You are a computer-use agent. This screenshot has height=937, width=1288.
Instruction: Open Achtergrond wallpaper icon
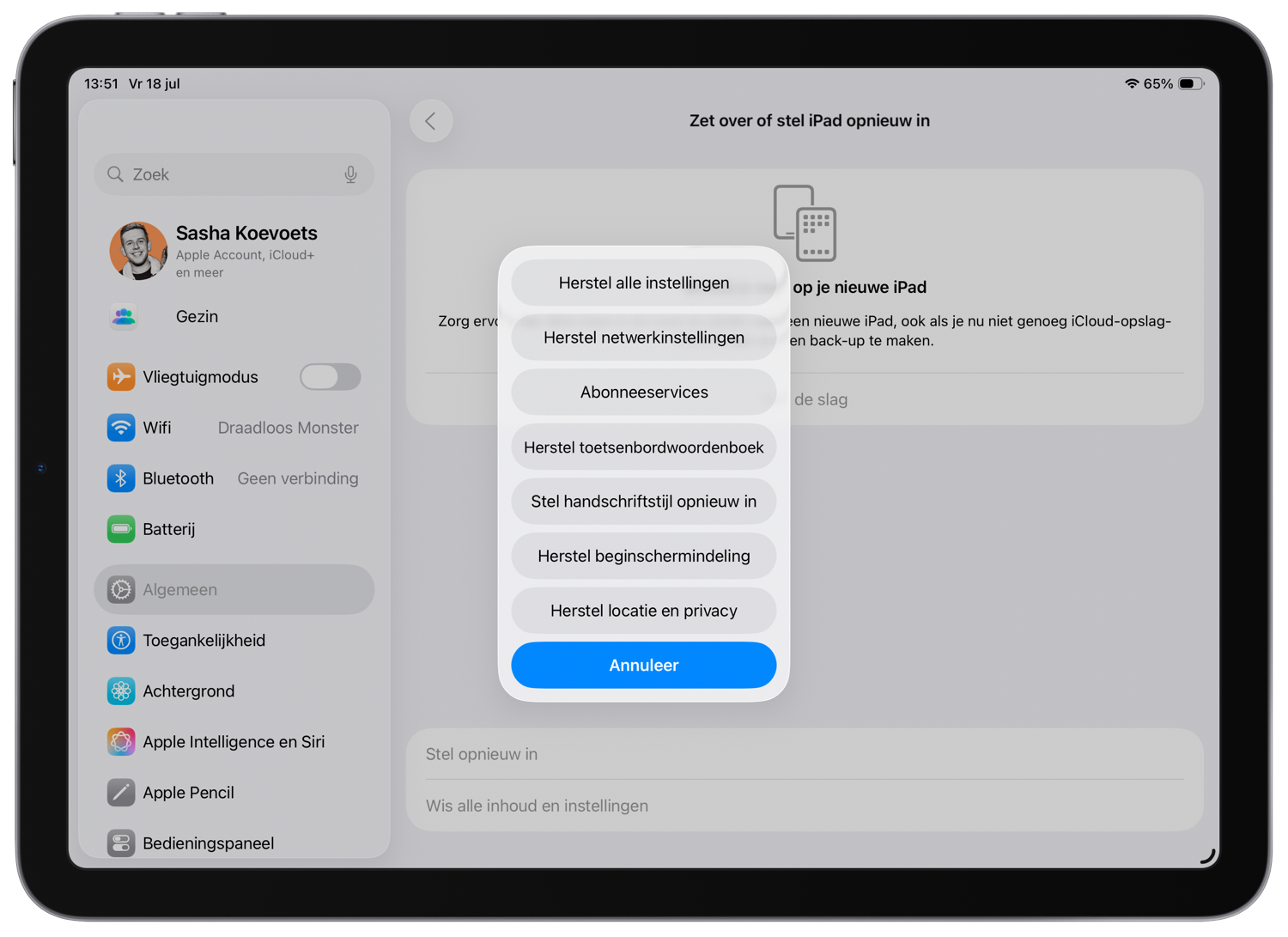click(x=121, y=691)
